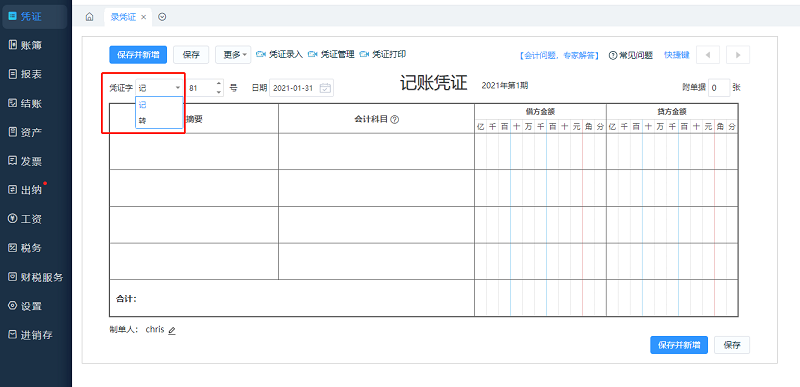Click the voucher number field 81

[201, 88]
